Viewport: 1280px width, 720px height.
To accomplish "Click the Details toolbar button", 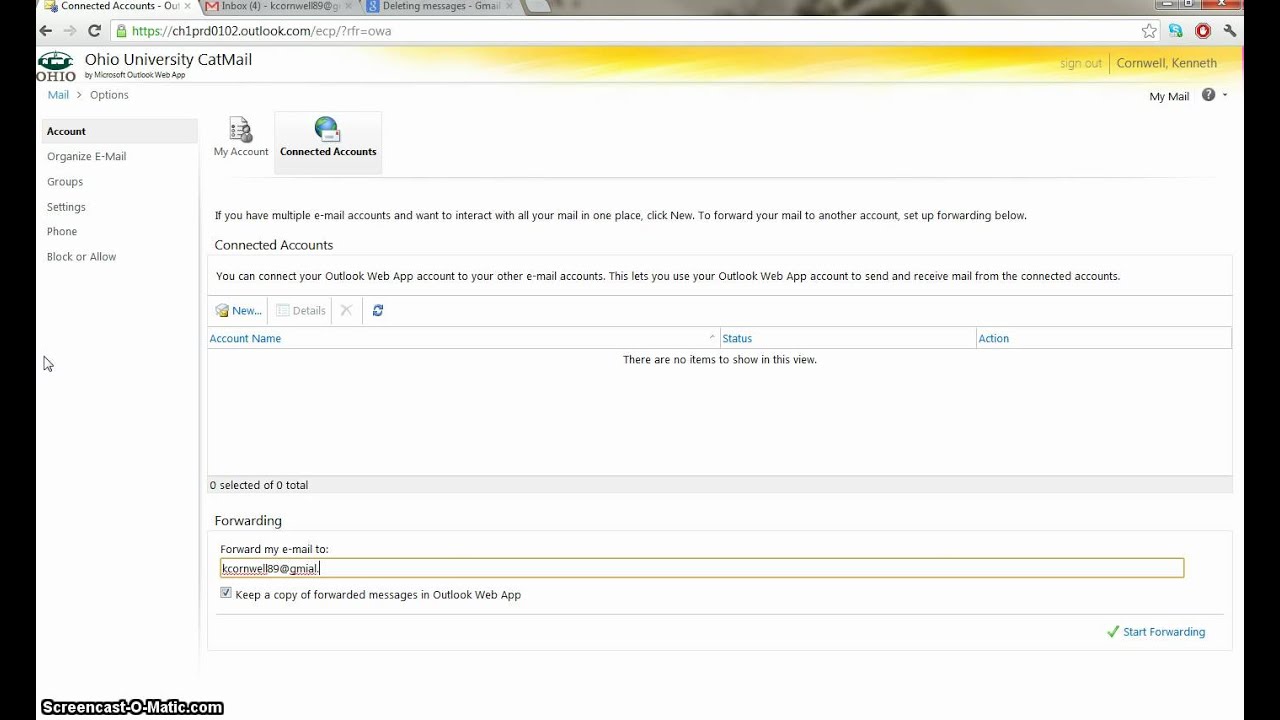I will tap(301, 310).
